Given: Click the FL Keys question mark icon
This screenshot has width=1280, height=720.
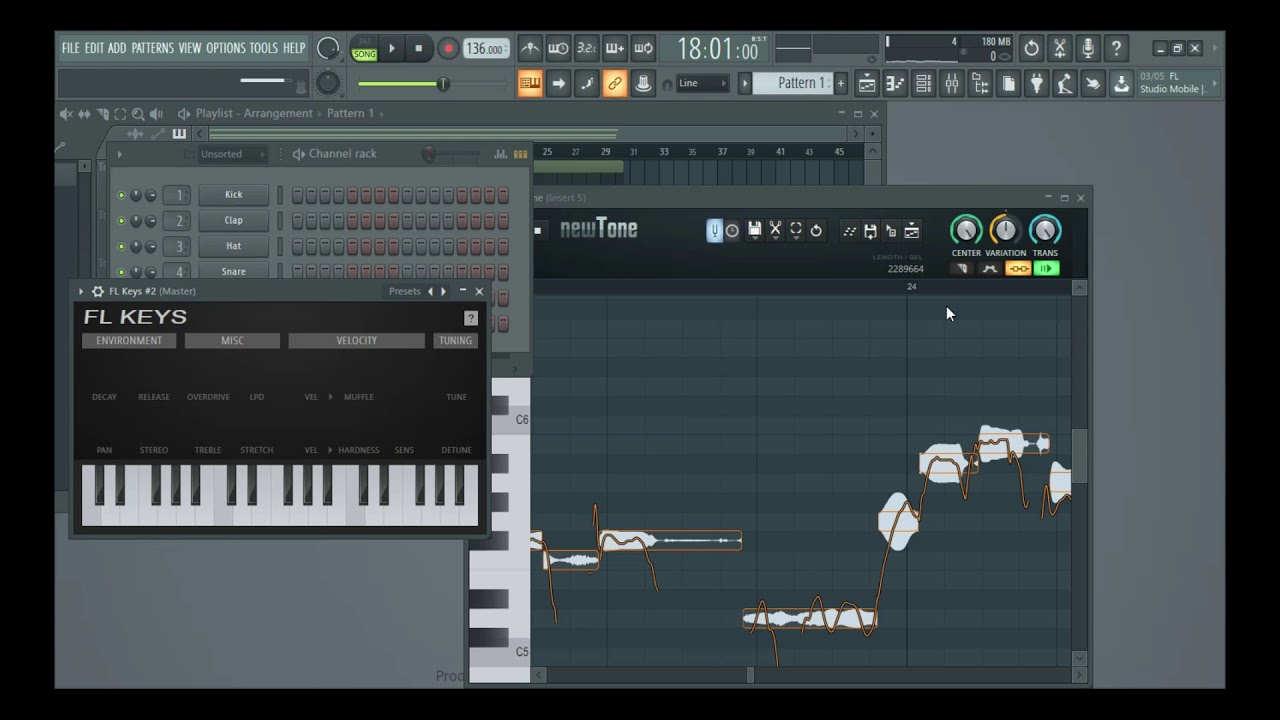Looking at the screenshot, I should pos(471,318).
